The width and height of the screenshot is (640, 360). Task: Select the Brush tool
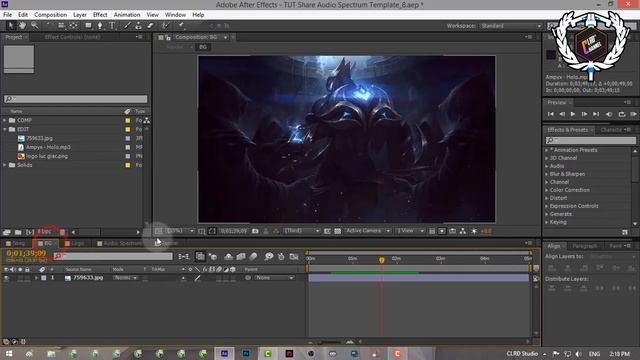[127, 26]
